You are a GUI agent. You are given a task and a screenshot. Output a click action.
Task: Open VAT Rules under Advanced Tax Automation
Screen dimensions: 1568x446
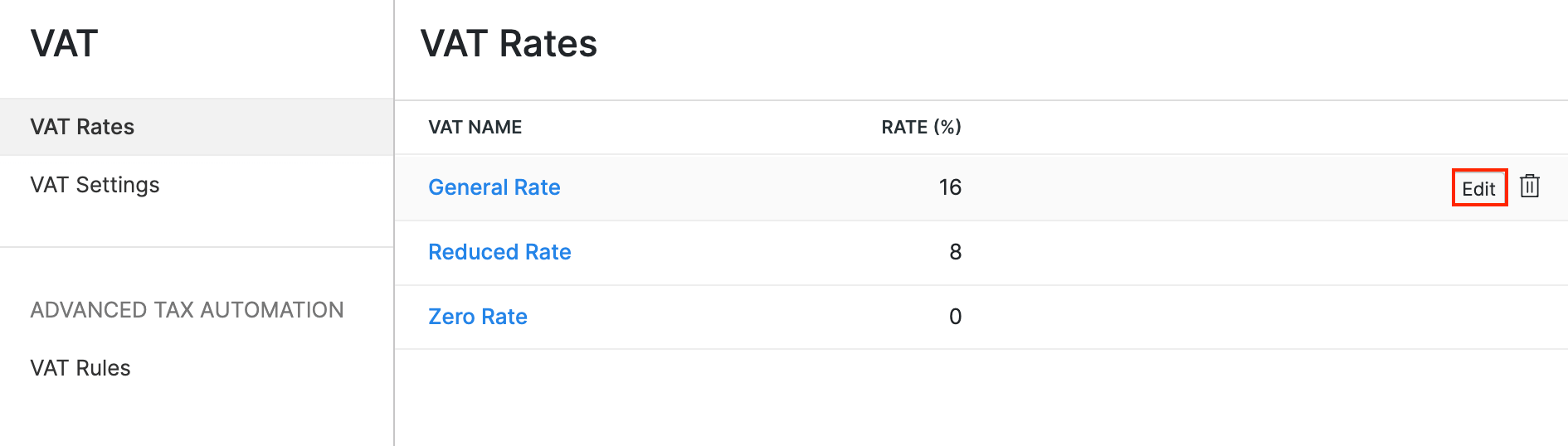click(x=80, y=368)
